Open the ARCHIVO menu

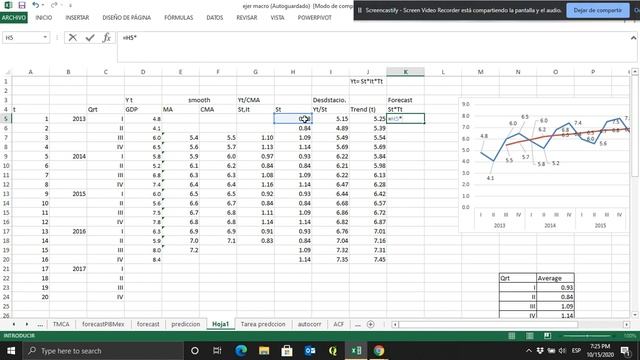14,18
